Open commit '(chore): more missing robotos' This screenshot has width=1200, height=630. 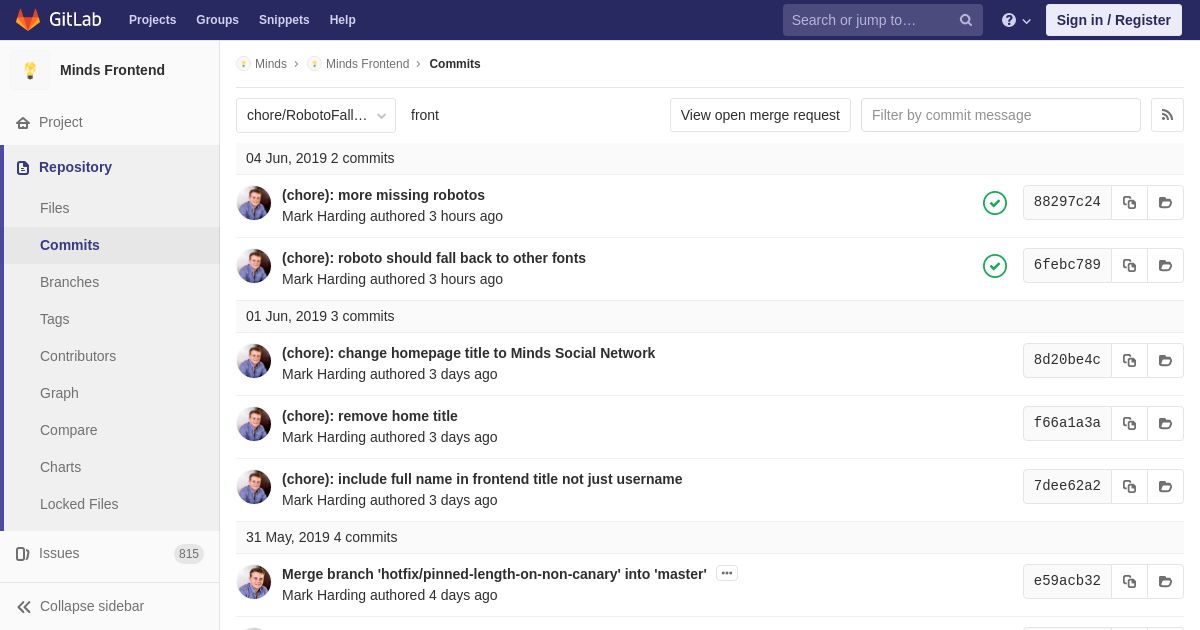383,195
